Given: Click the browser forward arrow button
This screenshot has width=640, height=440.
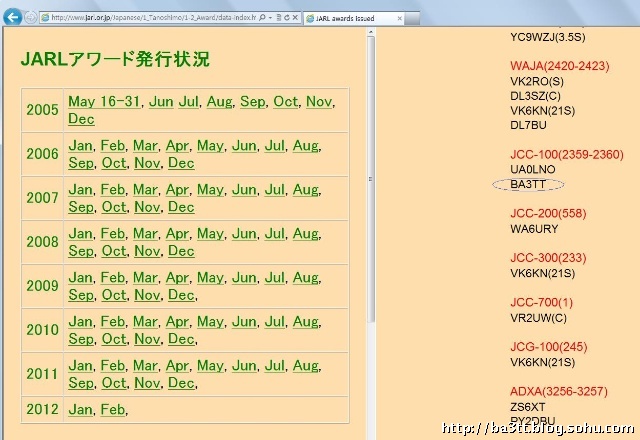Looking at the screenshot, I should click(31, 18).
